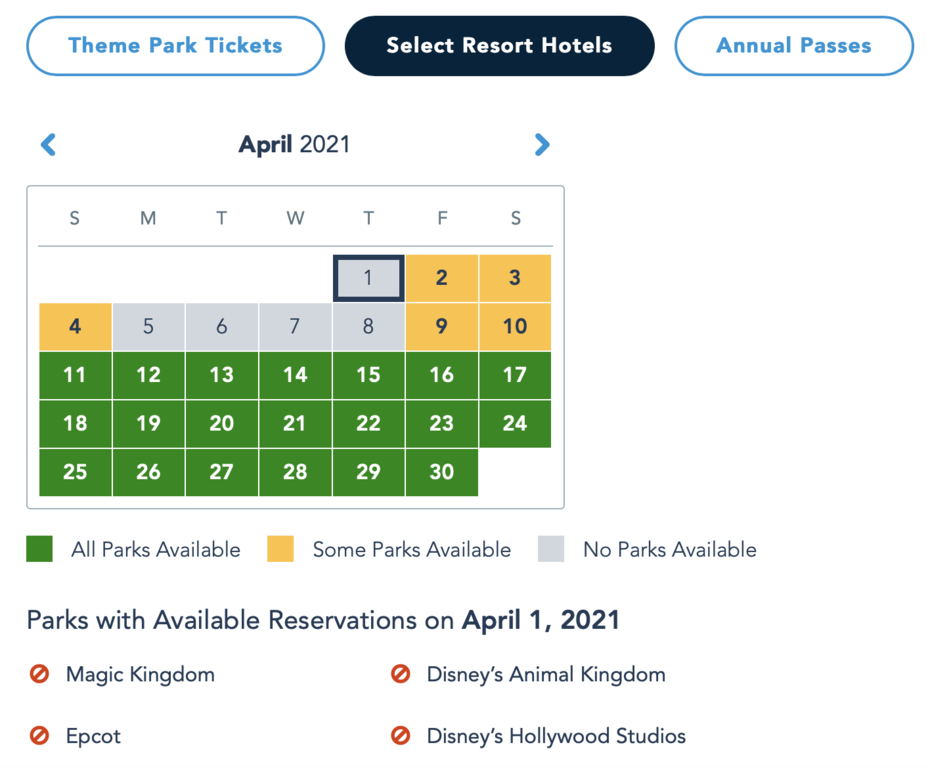Advance to next month arrow
Screen dimensions: 930x768
[542, 145]
